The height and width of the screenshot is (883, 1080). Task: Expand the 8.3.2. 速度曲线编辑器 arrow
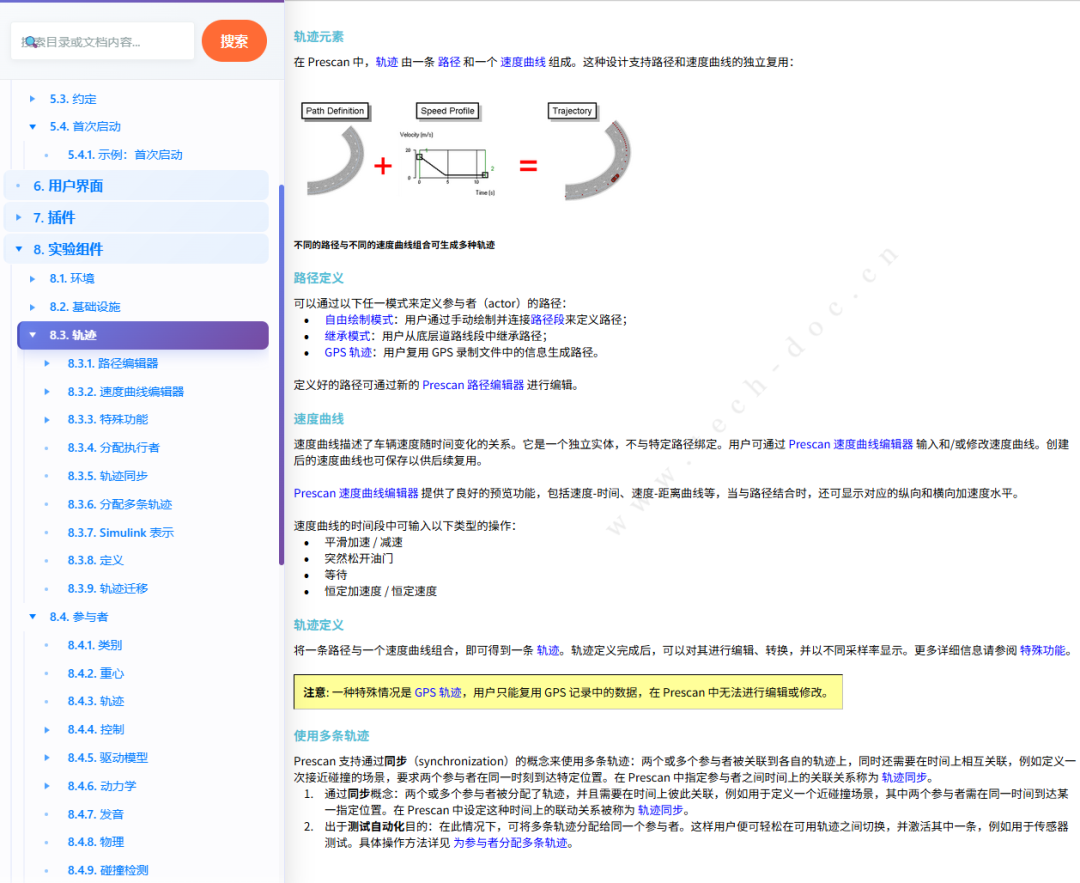(x=47, y=391)
